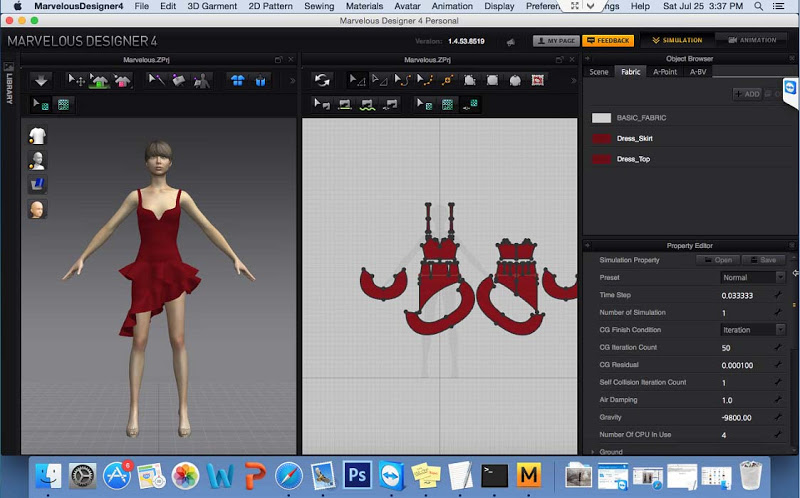800x498 pixels.
Task: Toggle blue fabric render style icon
Action: point(37,184)
